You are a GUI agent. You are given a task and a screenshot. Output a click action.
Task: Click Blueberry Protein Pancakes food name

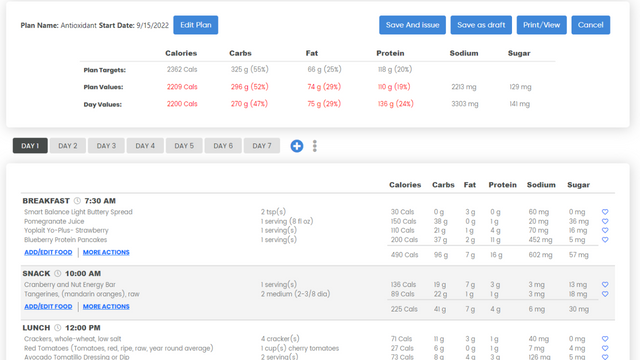pyautogui.click(x=65, y=240)
